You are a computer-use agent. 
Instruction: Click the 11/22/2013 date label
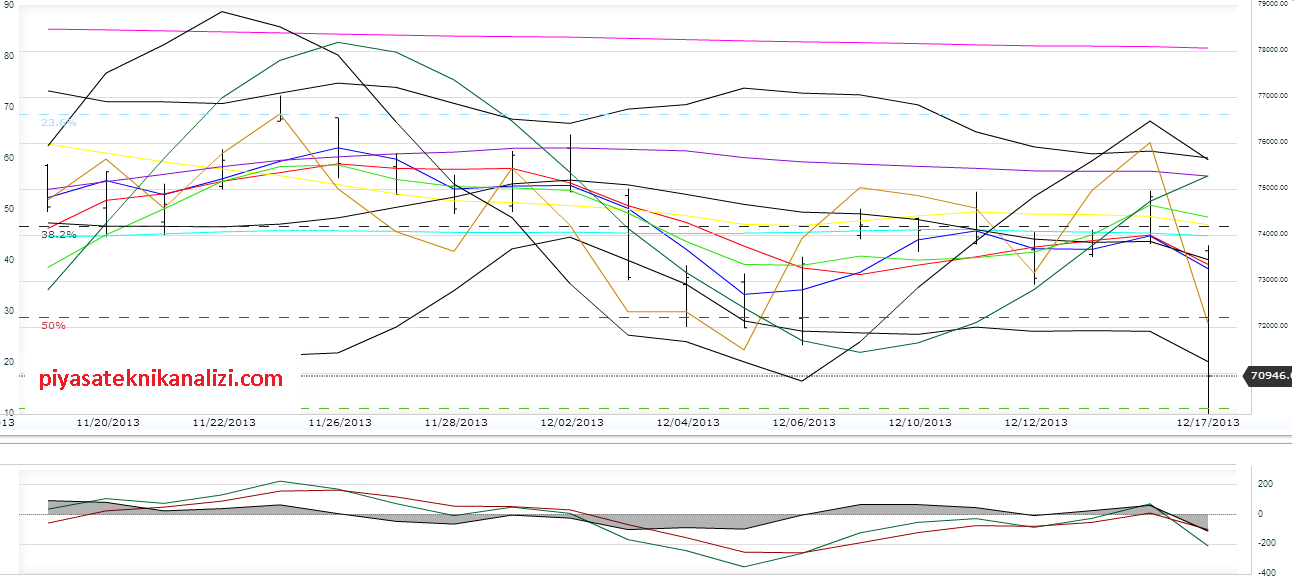point(224,423)
